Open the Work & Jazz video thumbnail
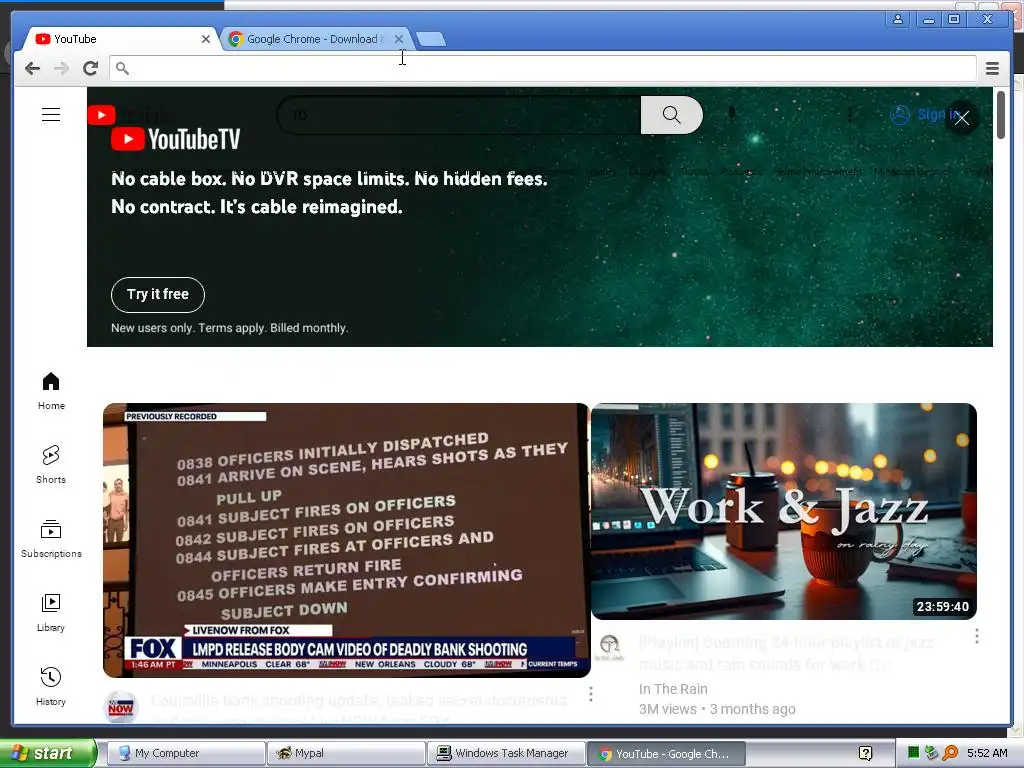Image resolution: width=1024 pixels, height=768 pixels. point(784,511)
